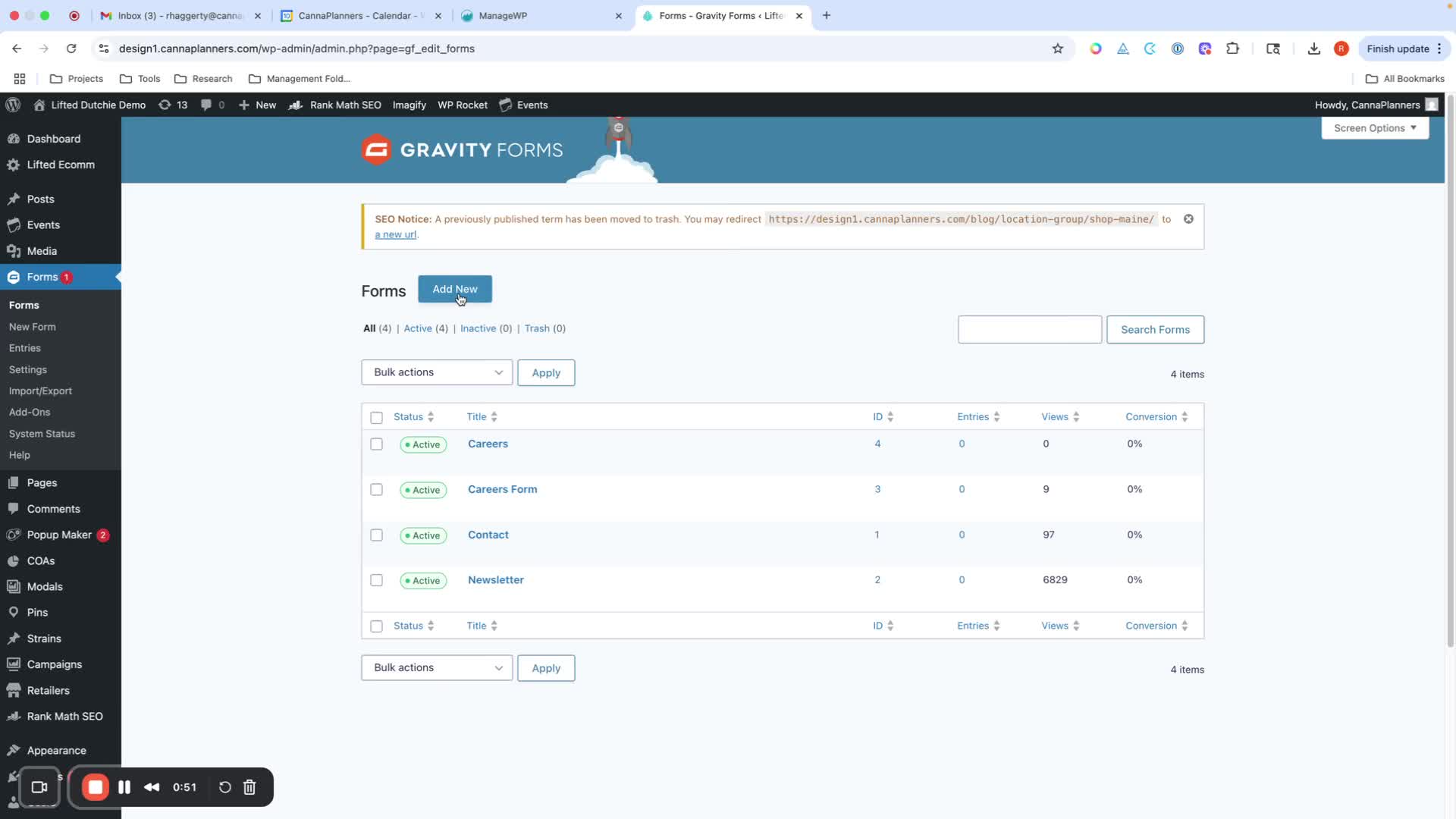
Task: Delete recording with trash icon
Action: coord(249,787)
